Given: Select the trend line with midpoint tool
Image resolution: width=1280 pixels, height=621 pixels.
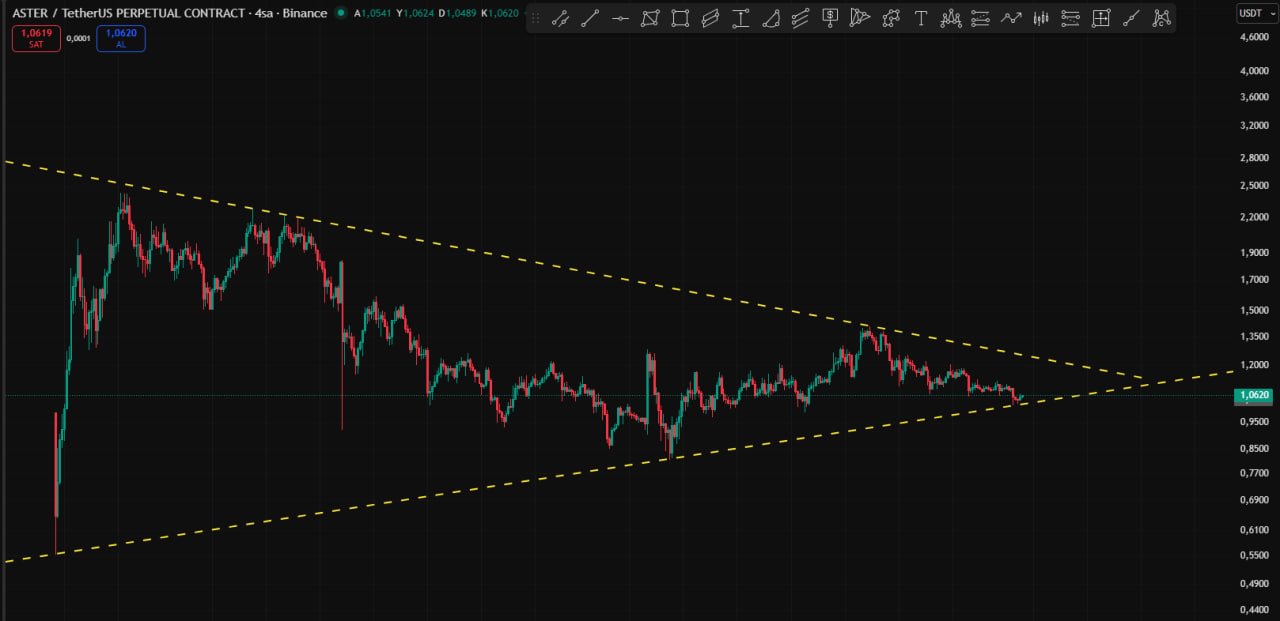Looking at the screenshot, I should pos(560,18).
